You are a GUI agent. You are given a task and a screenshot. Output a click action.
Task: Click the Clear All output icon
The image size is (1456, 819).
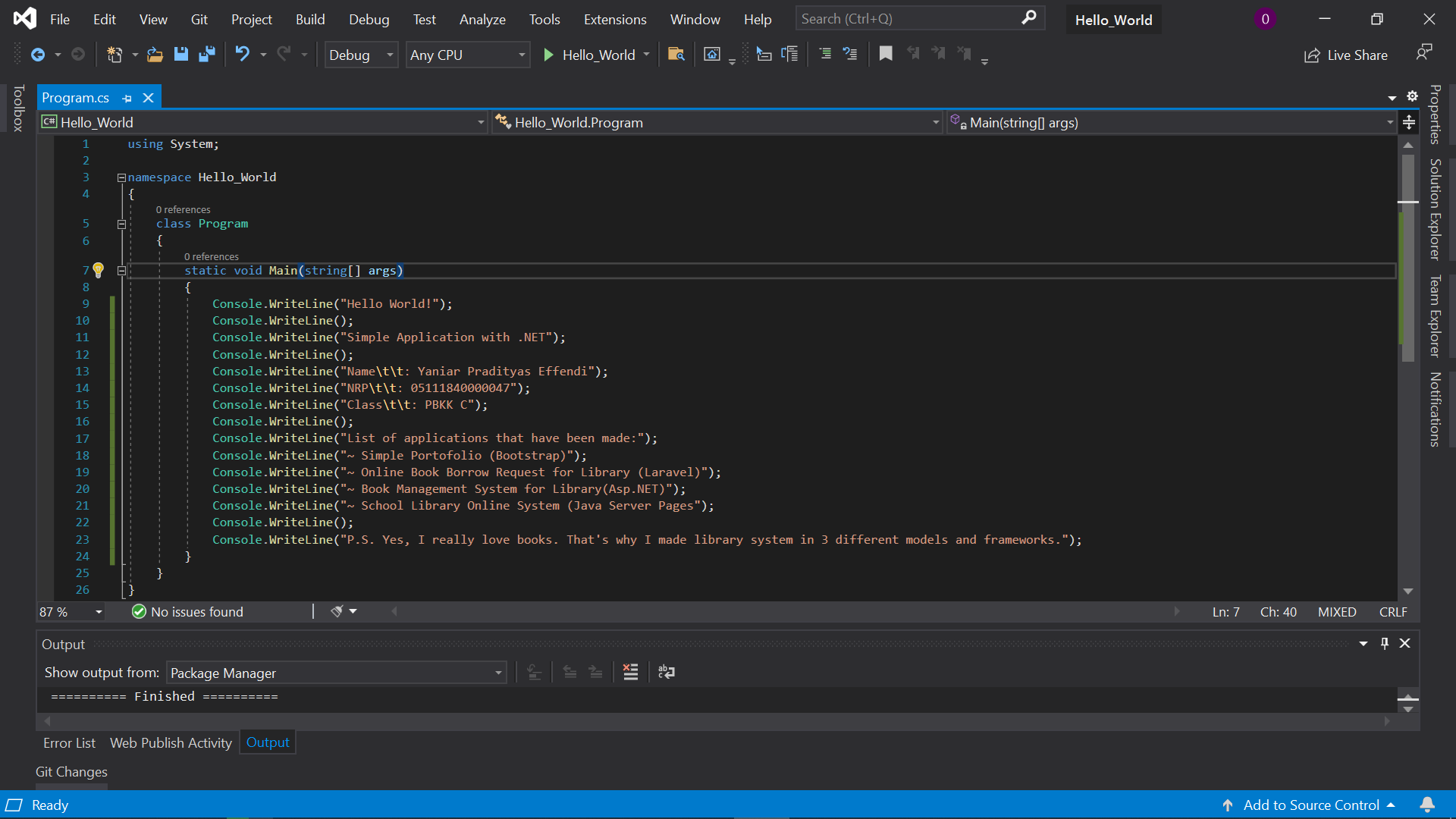point(630,672)
